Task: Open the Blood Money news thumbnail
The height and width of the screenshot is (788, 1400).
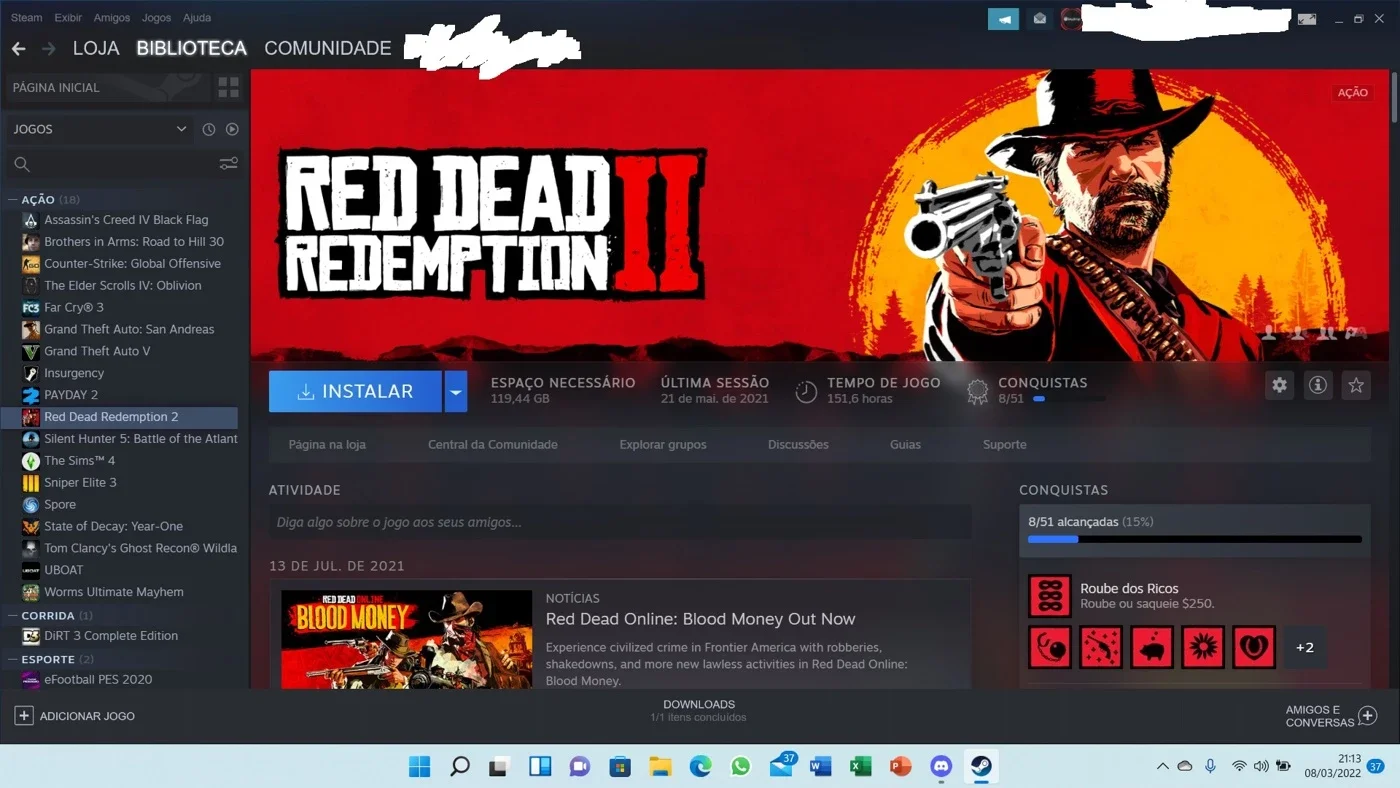Action: click(406, 639)
